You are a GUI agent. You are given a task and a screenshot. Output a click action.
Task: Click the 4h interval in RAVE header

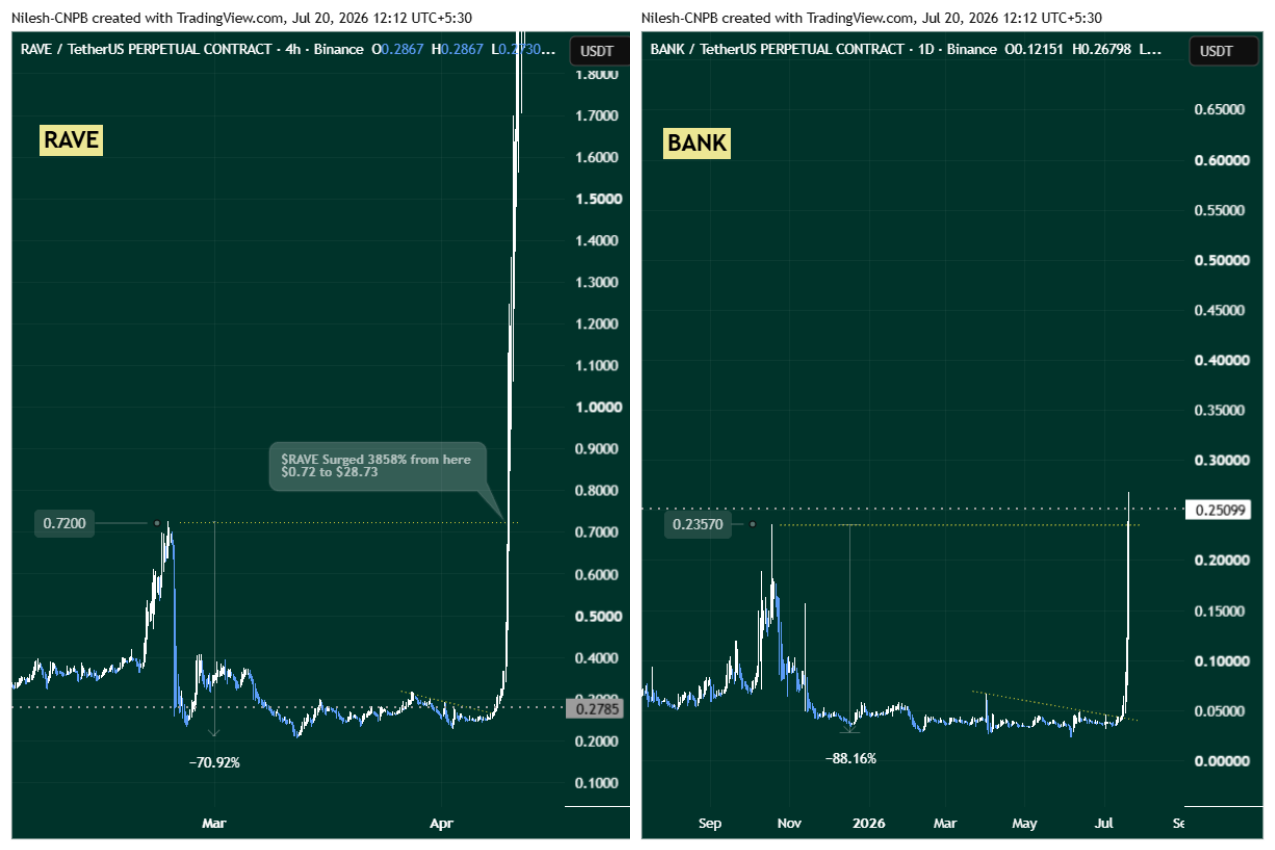293,49
